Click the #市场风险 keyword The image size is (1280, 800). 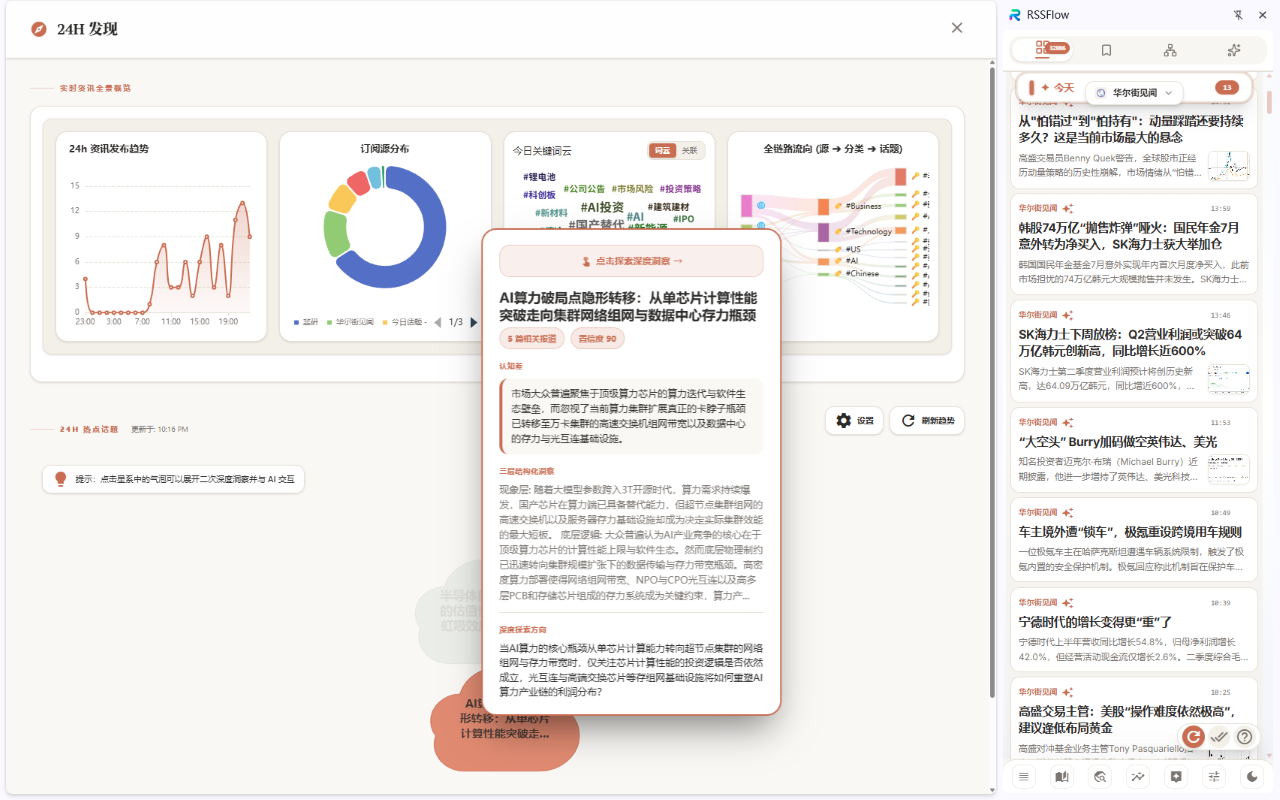632,188
